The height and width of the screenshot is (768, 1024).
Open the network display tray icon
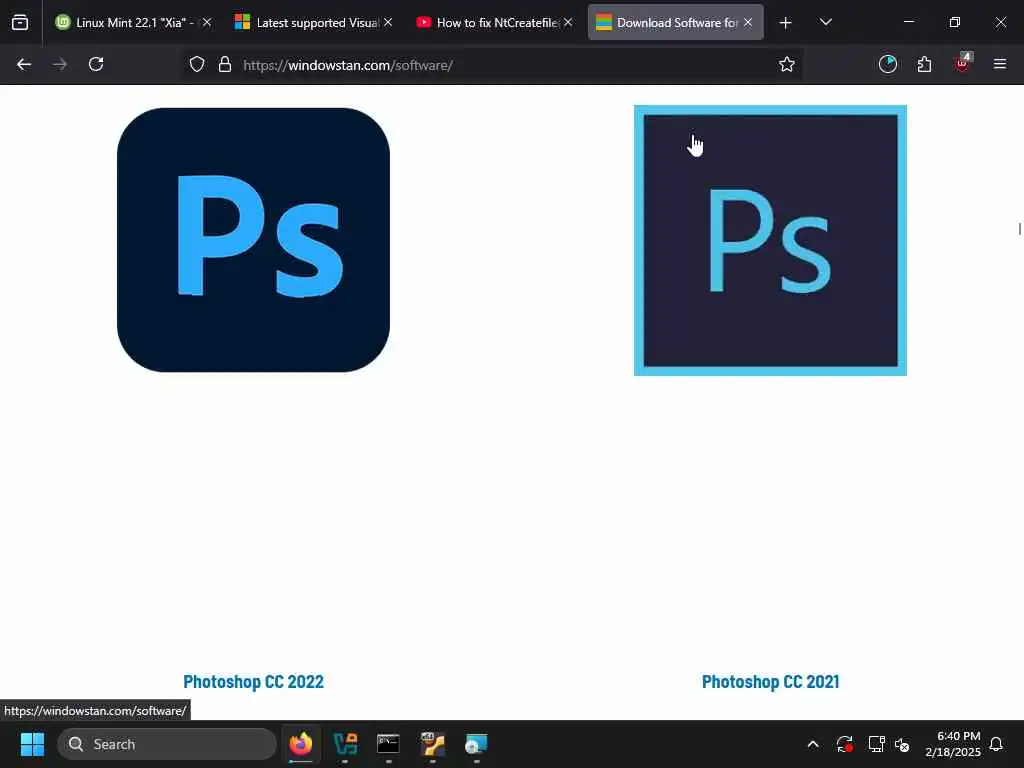click(x=876, y=744)
